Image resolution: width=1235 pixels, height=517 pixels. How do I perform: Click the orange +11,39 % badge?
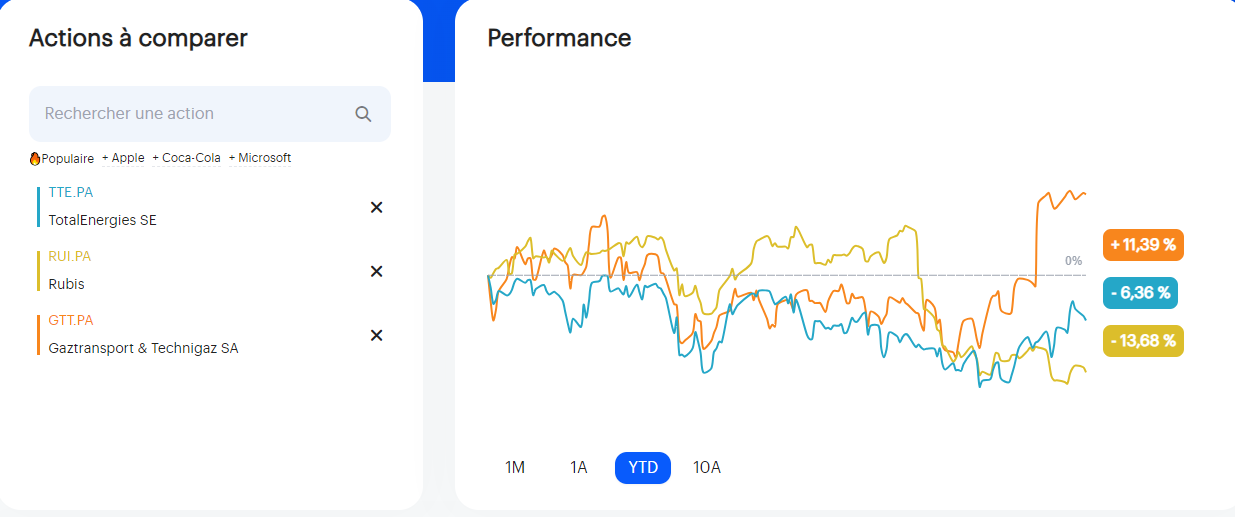[x=1143, y=245]
